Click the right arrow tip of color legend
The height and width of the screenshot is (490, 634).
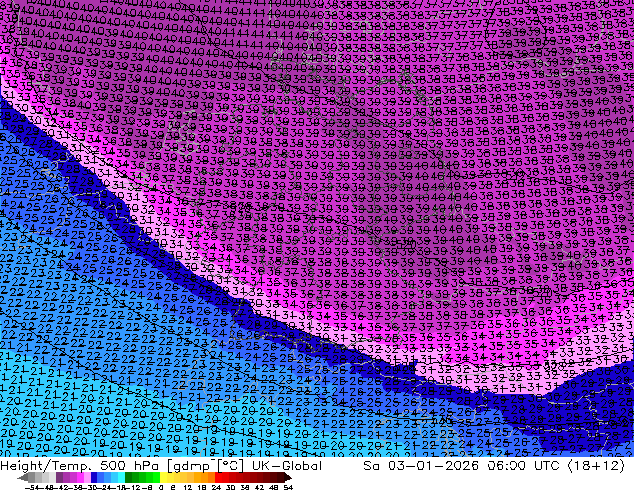[x=290, y=477]
